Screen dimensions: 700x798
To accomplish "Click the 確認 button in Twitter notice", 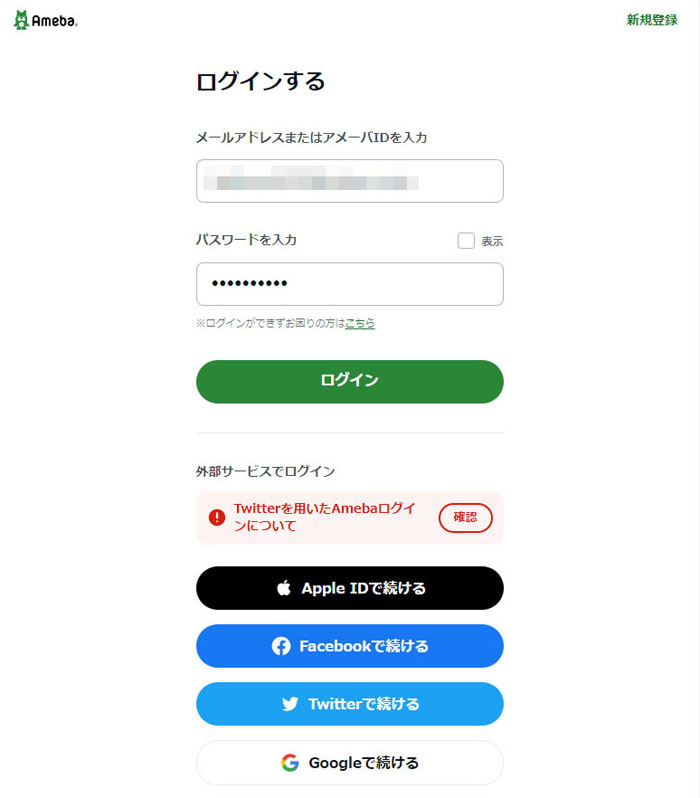I will tap(465, 517).
